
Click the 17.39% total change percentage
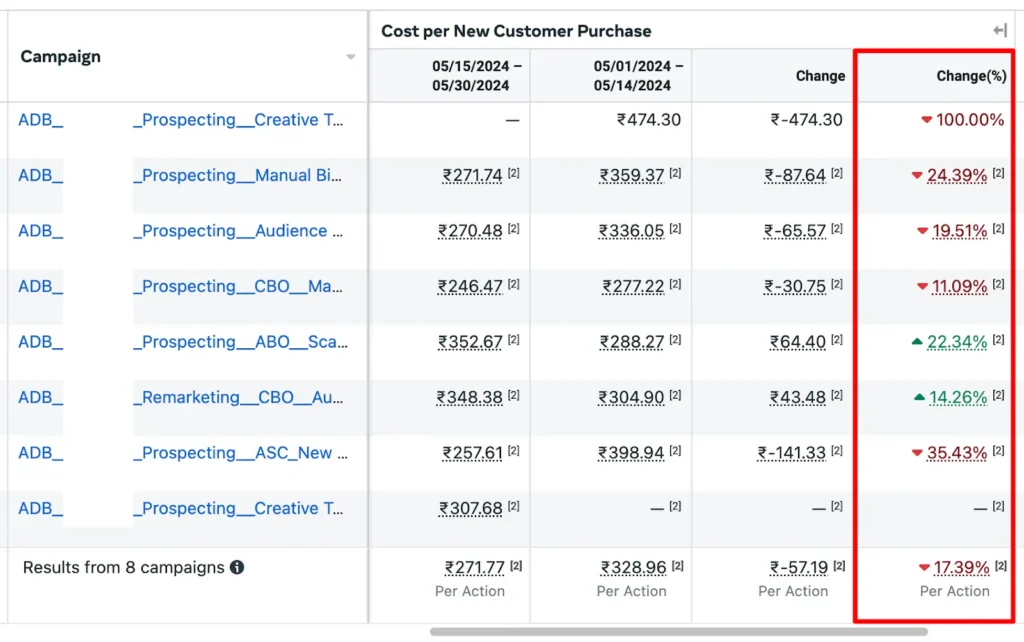(960, 568)
